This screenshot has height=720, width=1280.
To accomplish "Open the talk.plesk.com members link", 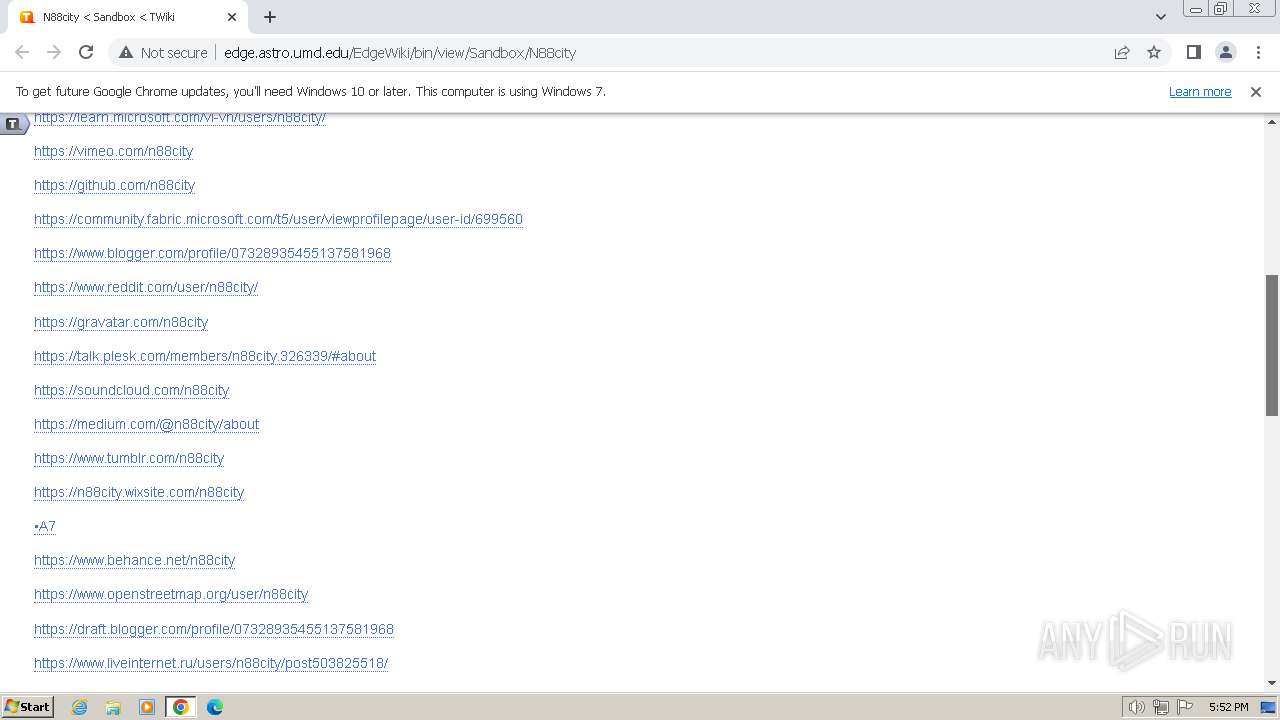I will tap(205, 356).
